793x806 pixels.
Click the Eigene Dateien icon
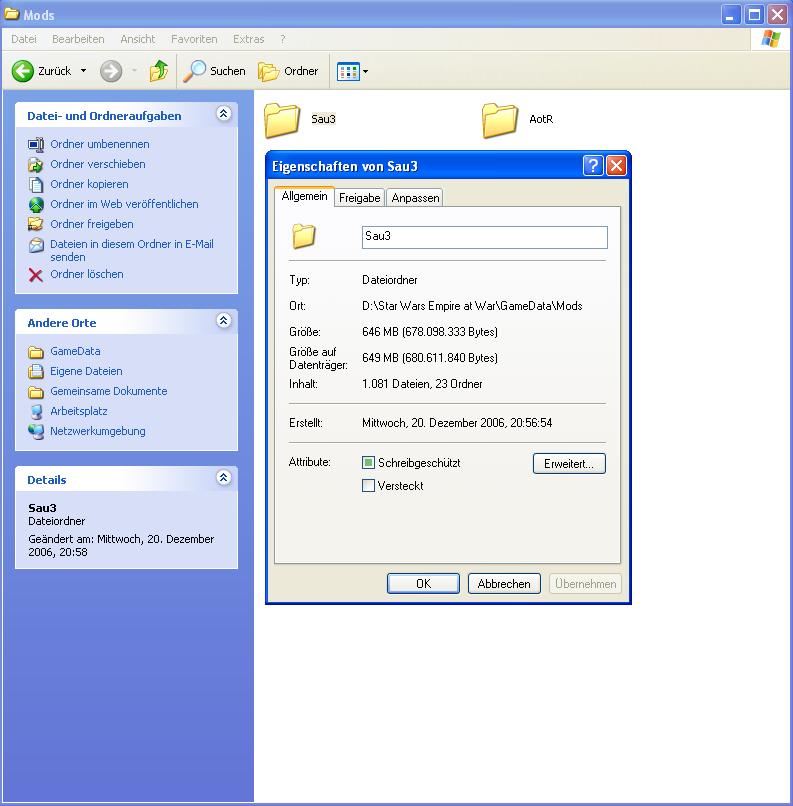[36, 372]
